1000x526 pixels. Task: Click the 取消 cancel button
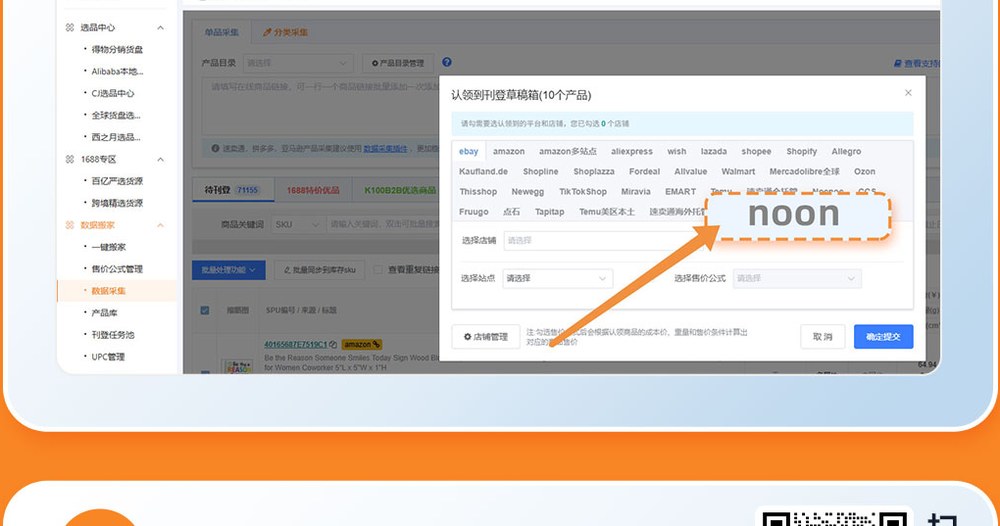coord(823,337)
